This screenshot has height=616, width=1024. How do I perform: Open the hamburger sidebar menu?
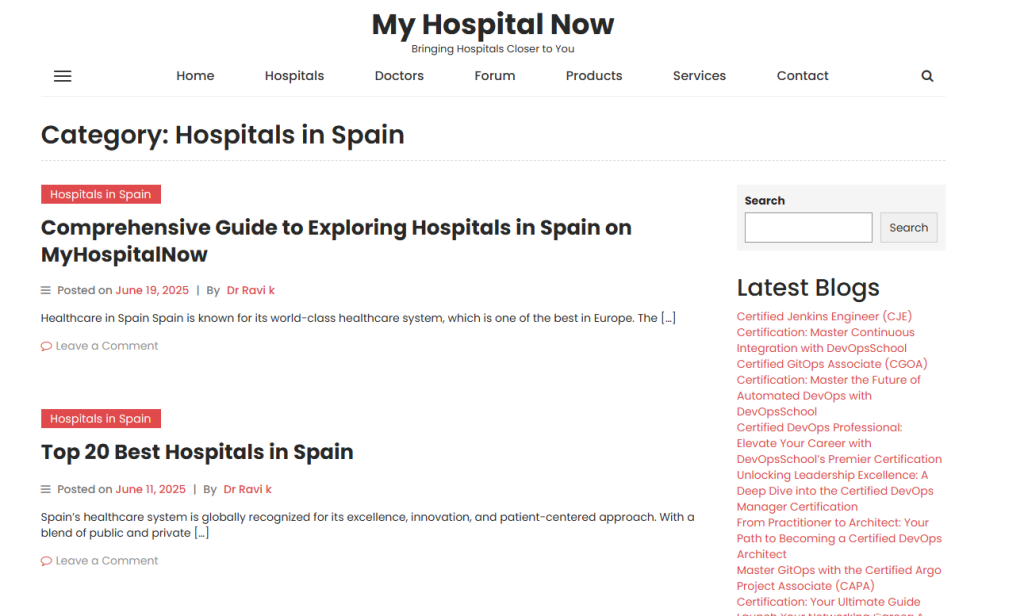(63, 76)
